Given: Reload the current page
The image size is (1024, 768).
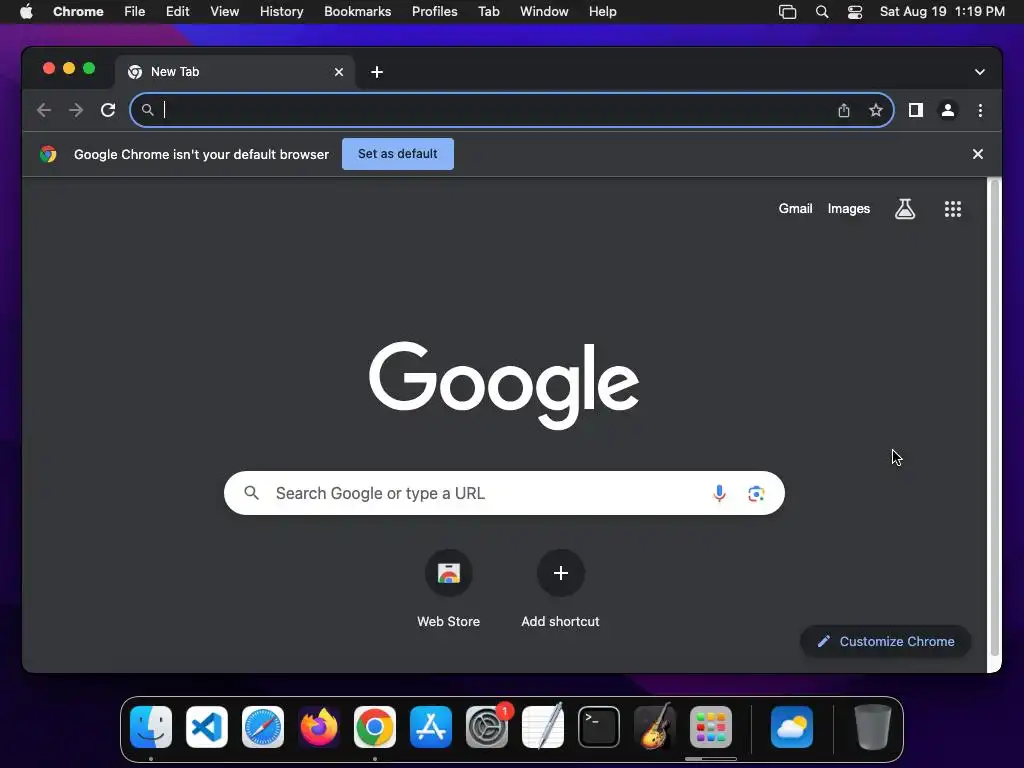Looking at the screenshot, I should click(x=108, y=110).
